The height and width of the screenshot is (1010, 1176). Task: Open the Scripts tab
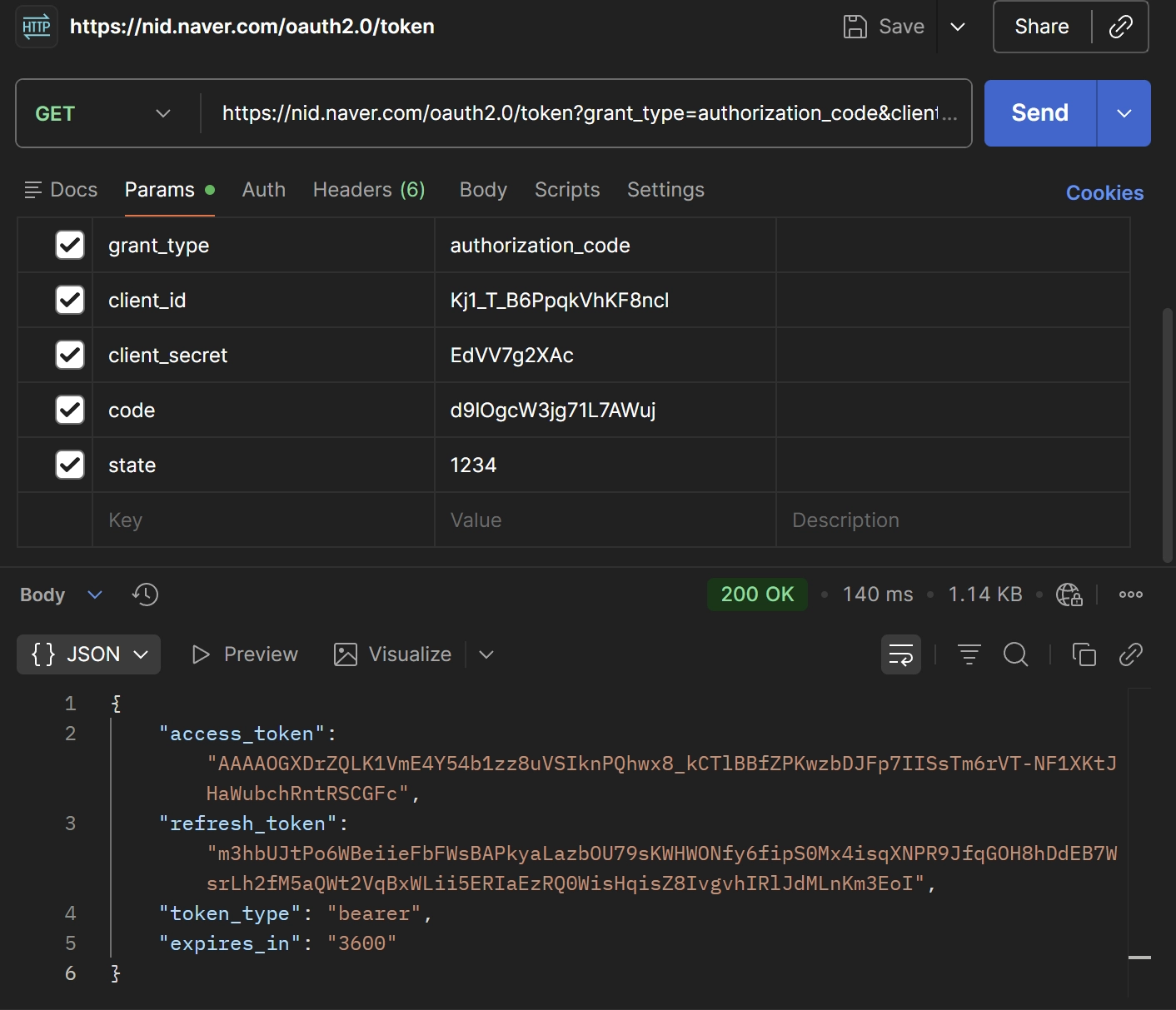tap(566, 190)
